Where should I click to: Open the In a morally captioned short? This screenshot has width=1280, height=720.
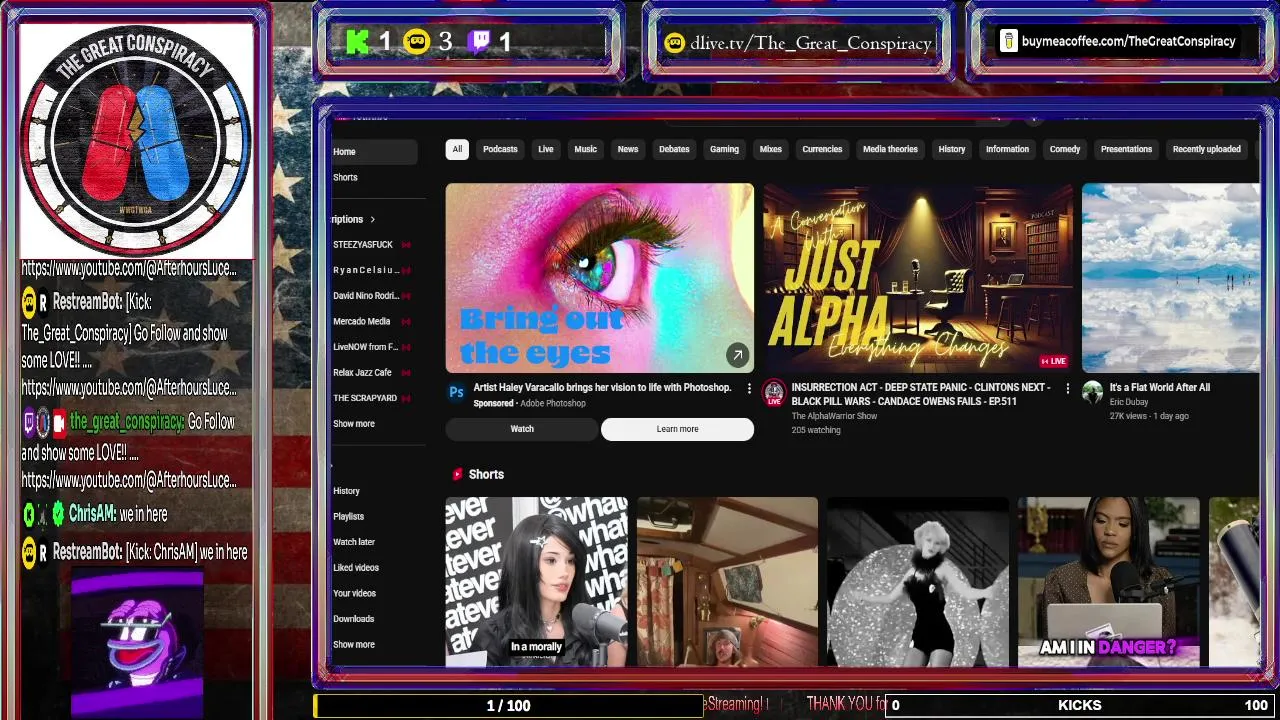click(x=536, y=581)
